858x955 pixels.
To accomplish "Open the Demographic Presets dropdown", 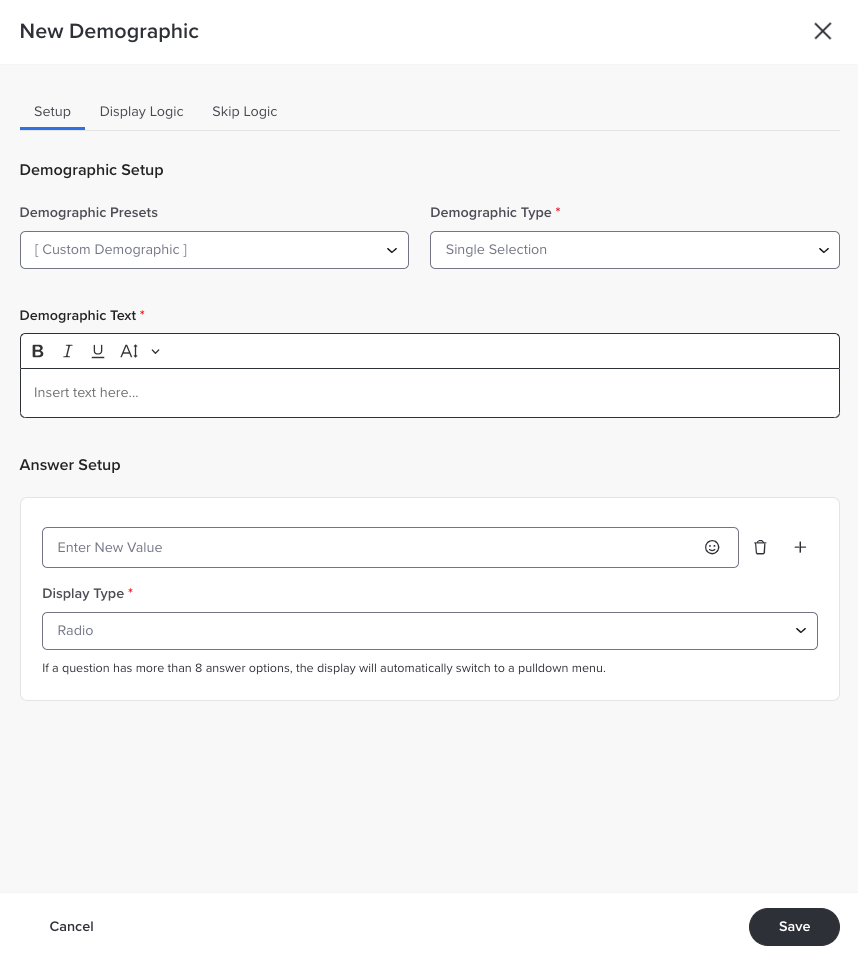I will [214, 250].
